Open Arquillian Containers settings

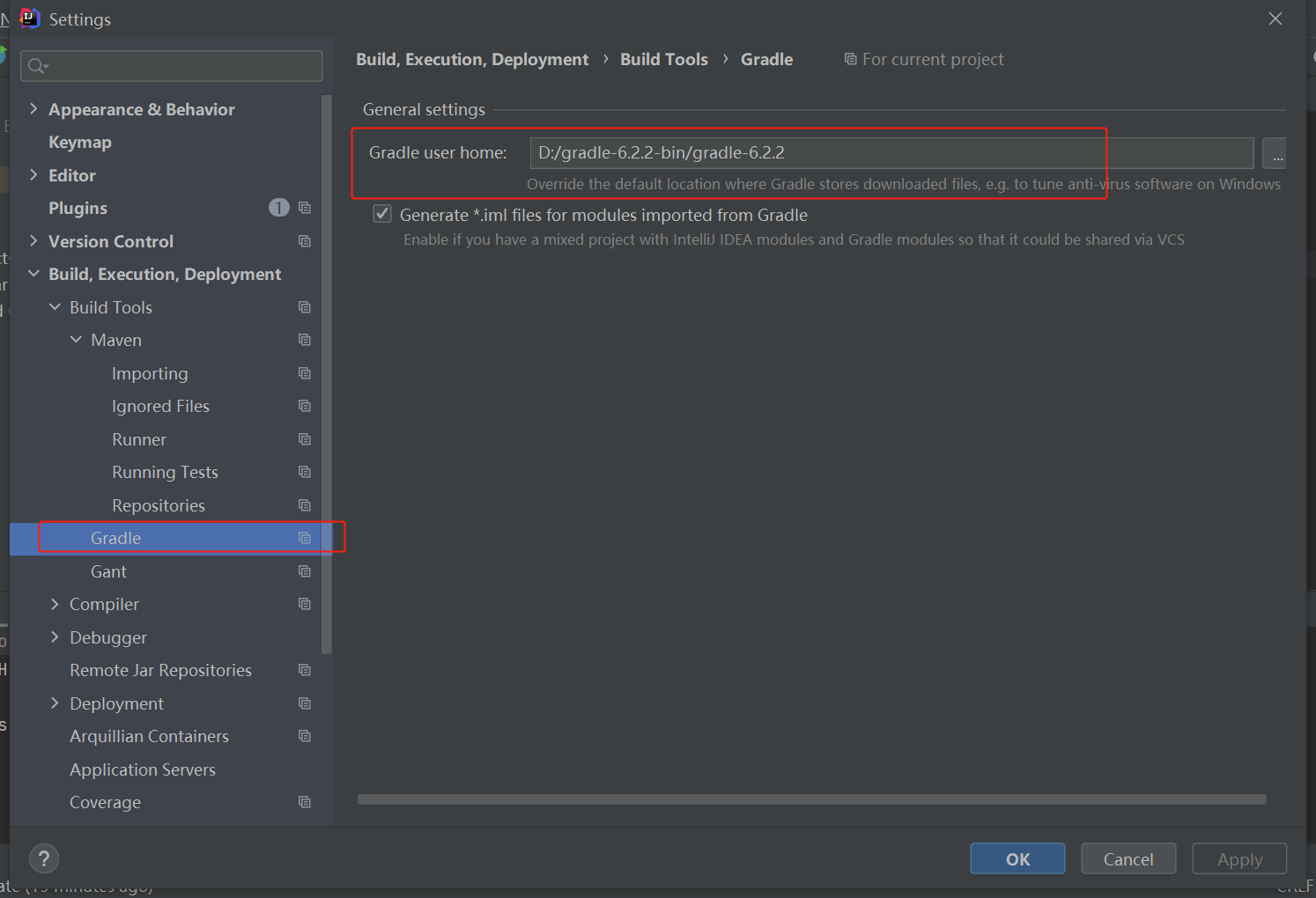coord(149,737)
